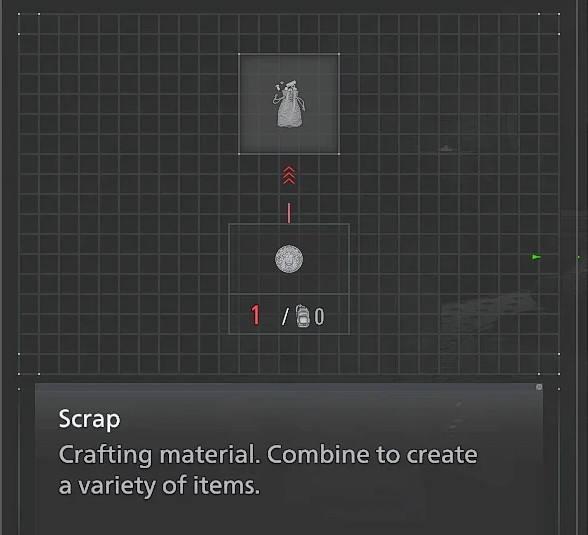Click the backpack inventory icon
Viewport: 588px width, 535px height.
point(303,316)
